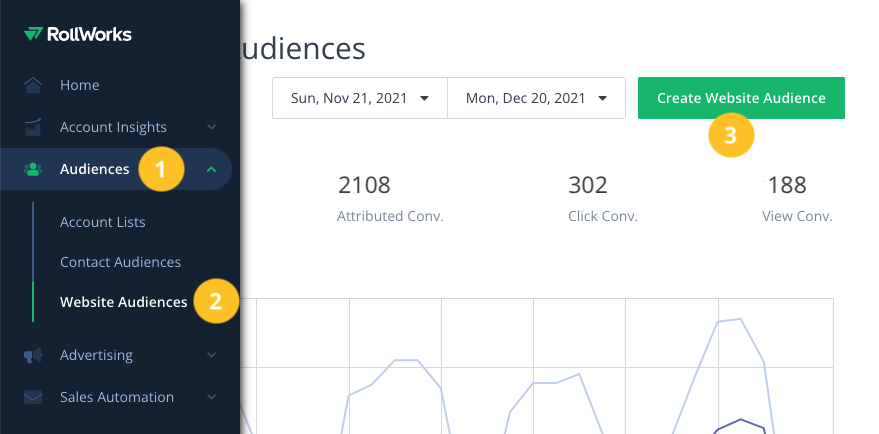The height and width of the screenshot is (434, 879).
Task: Click the Audiences people icon
Action: 34,169
